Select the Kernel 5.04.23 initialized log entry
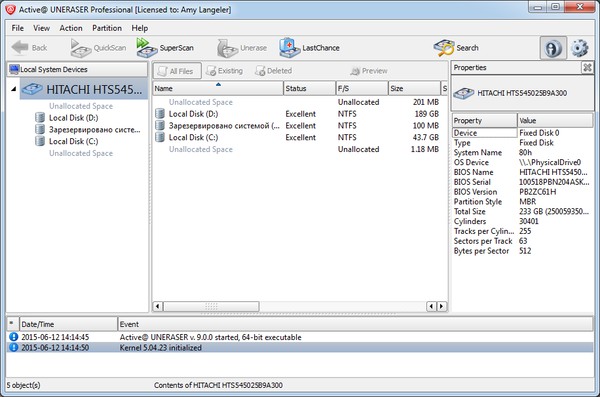The image size is (600, 397). (x=300, y=348)
